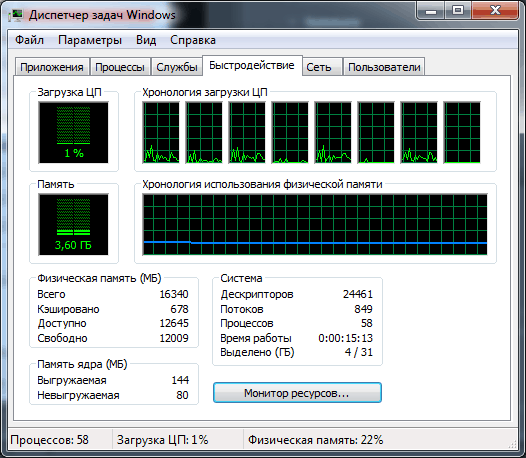Switch to the Пользователи tab
Viewport: 526px width, 458px height.
click(x=384, y=67)
